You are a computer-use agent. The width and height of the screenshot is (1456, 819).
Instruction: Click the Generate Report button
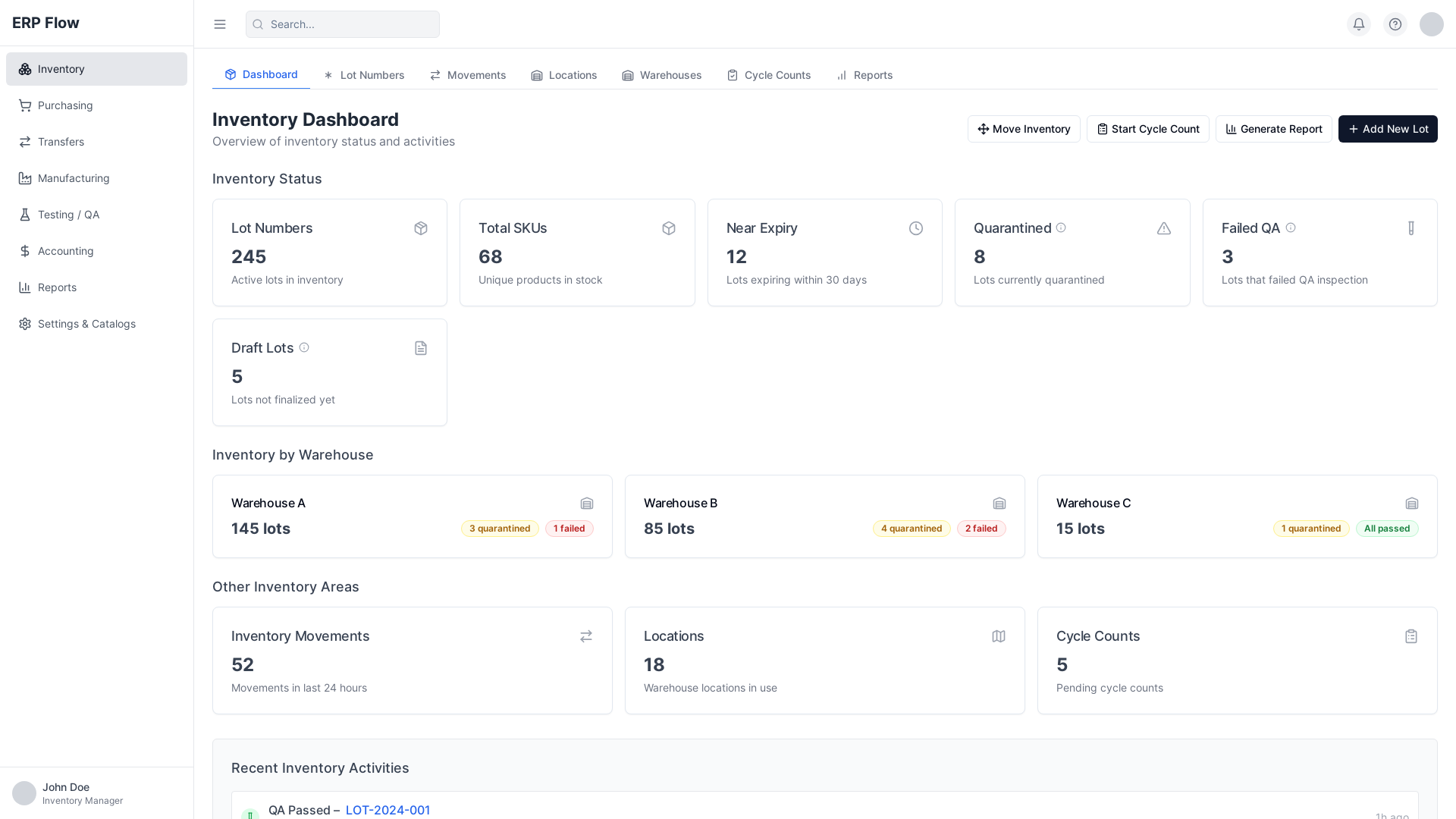[x=1274, y=129]
